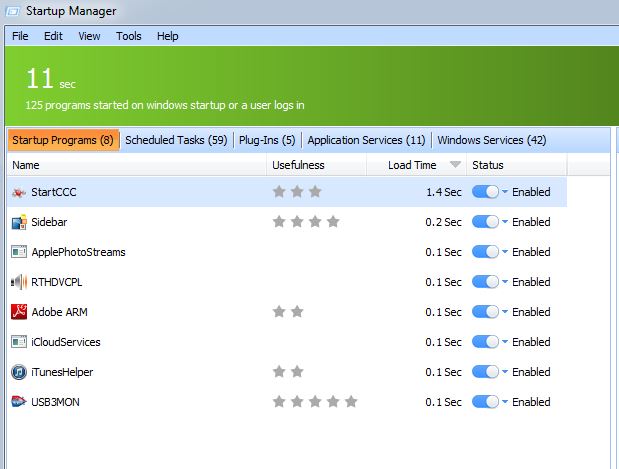Click StartCCC three-star usefulness rating
Viewport: 619px width, 469px height.
click(x=297, y=192)
